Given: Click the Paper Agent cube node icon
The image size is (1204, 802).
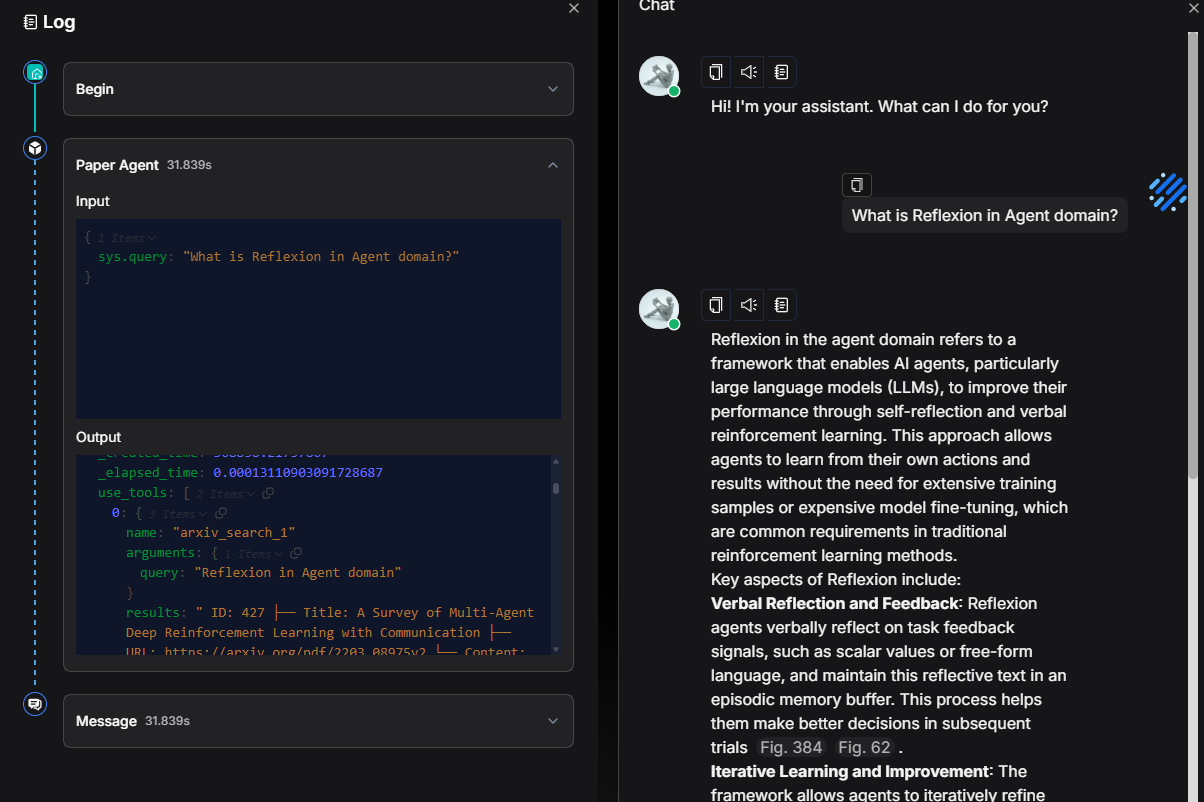Looking at the screenshot, I should pos(35,149).
